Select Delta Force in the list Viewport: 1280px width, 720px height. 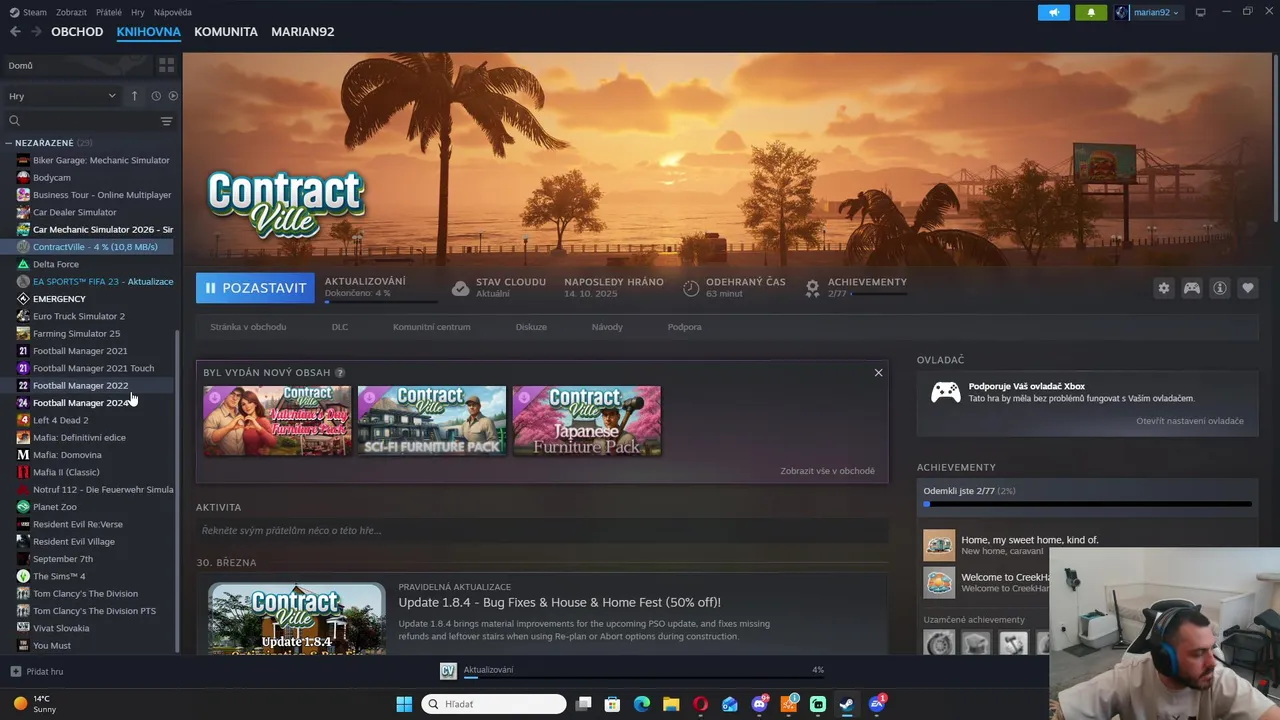coord(95,264)
